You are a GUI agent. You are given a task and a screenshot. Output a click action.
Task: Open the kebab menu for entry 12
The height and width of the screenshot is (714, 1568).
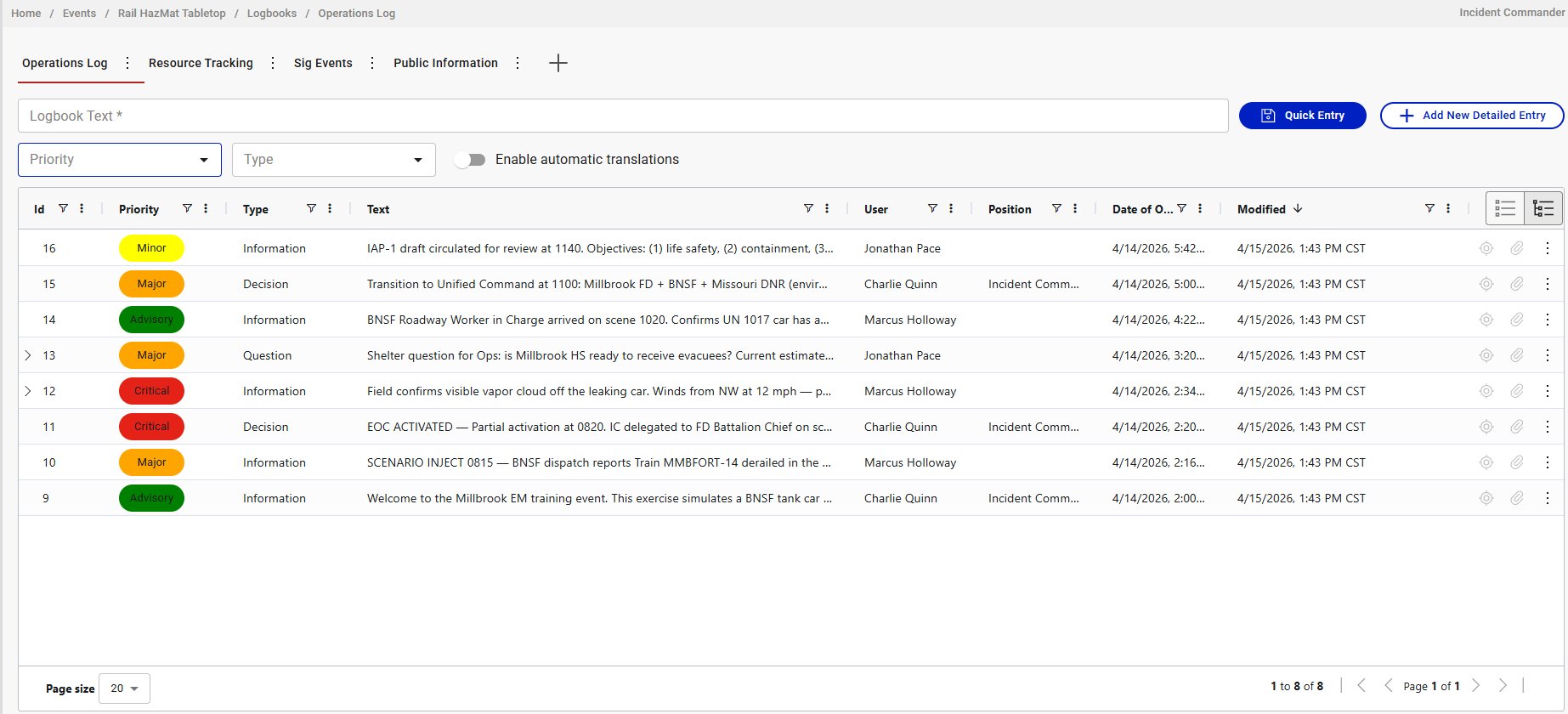(x=1547, y=391)
